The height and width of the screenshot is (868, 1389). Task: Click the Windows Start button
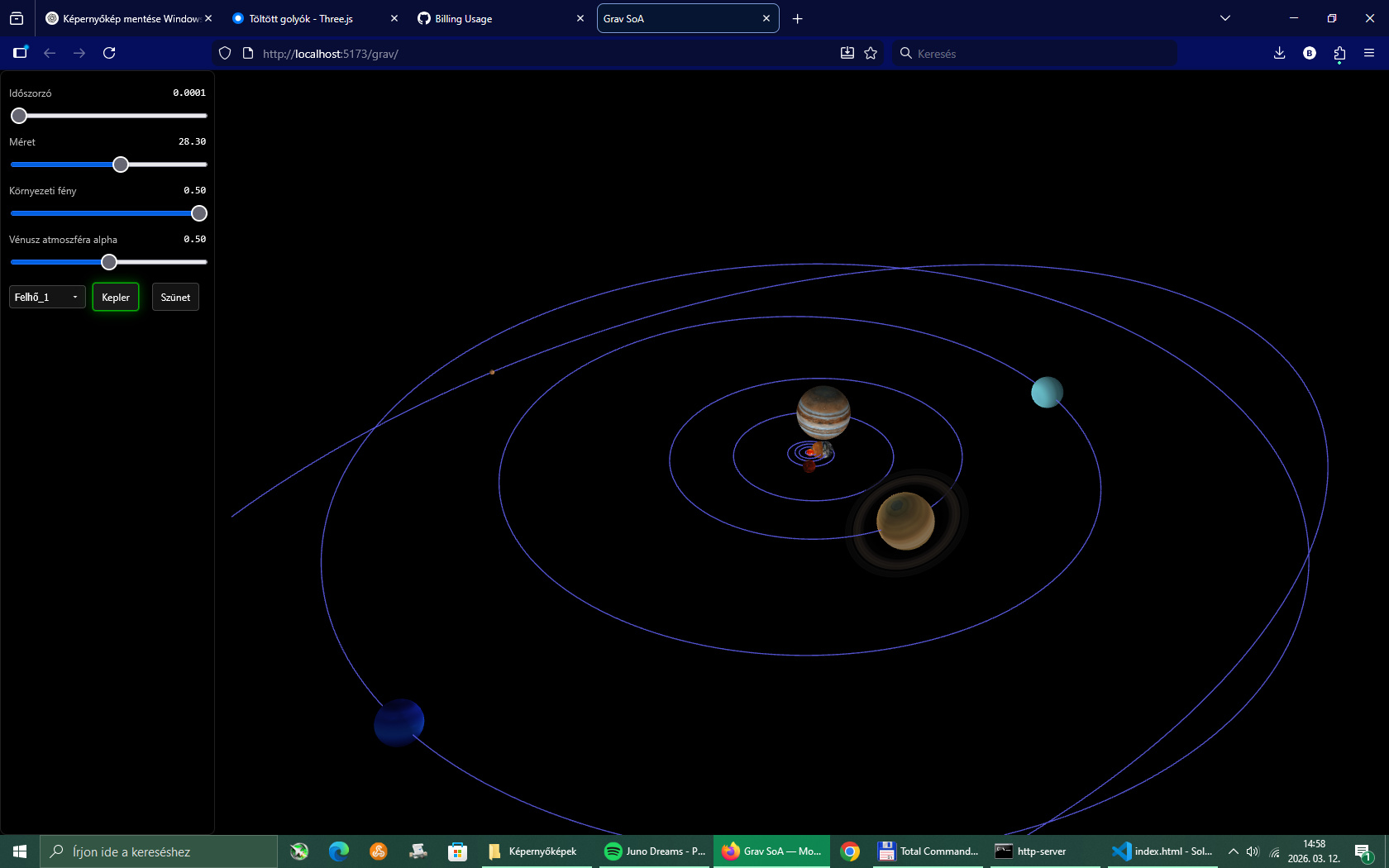20,851
